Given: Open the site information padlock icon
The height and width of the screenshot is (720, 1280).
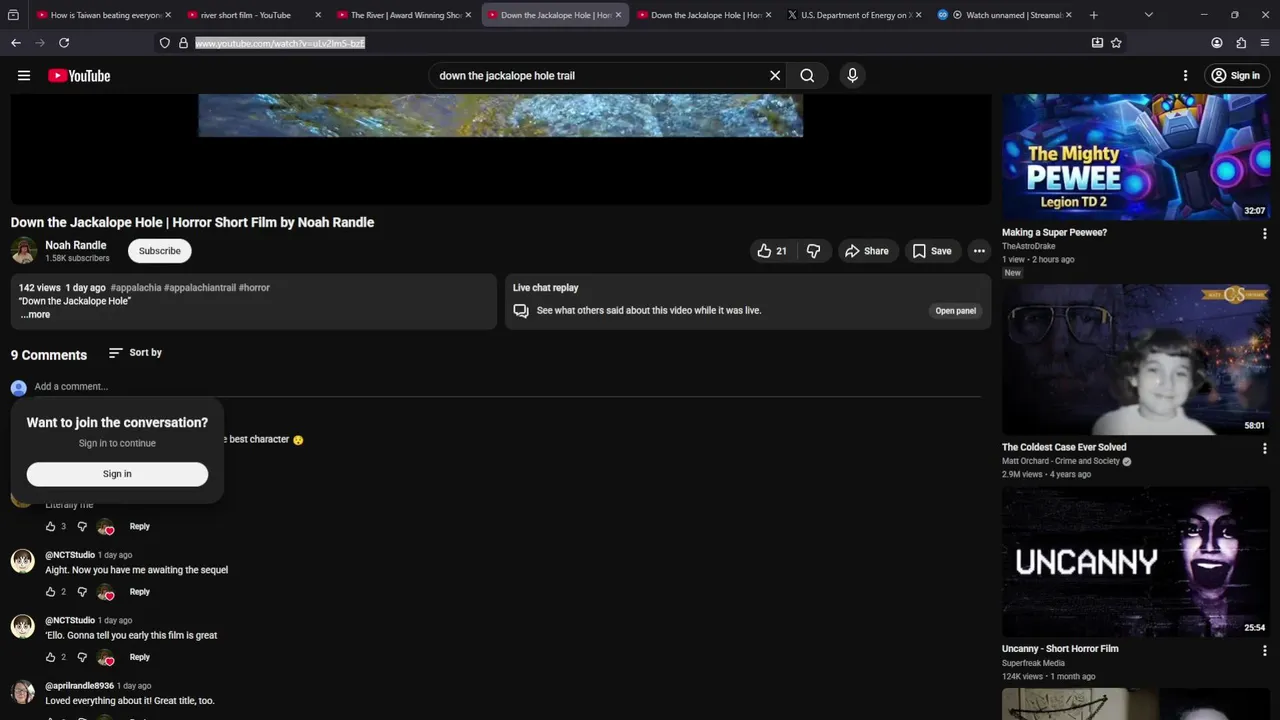Looking at the screenshot, I should (x=183, y=43).
